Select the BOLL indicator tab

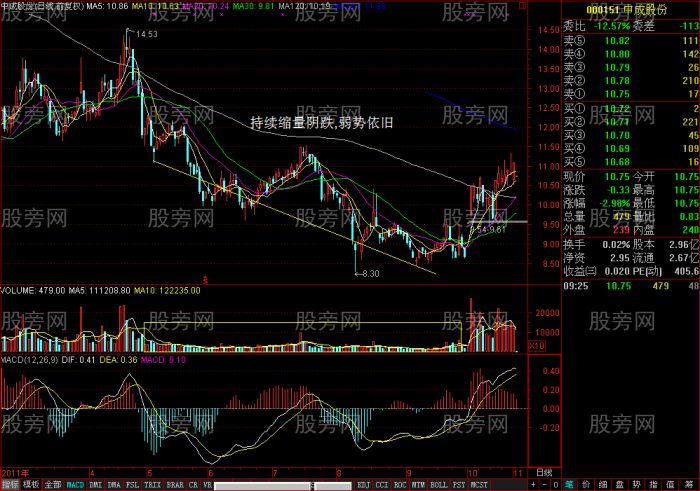(x=438, y=485)
